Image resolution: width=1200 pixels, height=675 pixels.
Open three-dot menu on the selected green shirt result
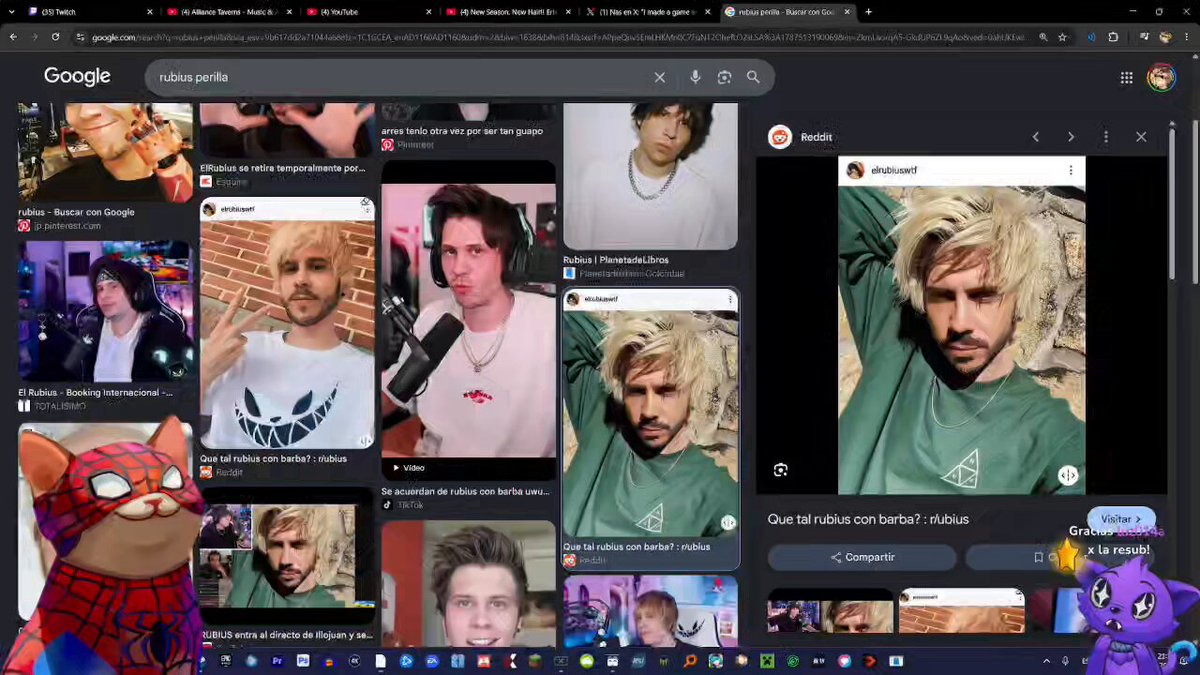pos(730,300)
